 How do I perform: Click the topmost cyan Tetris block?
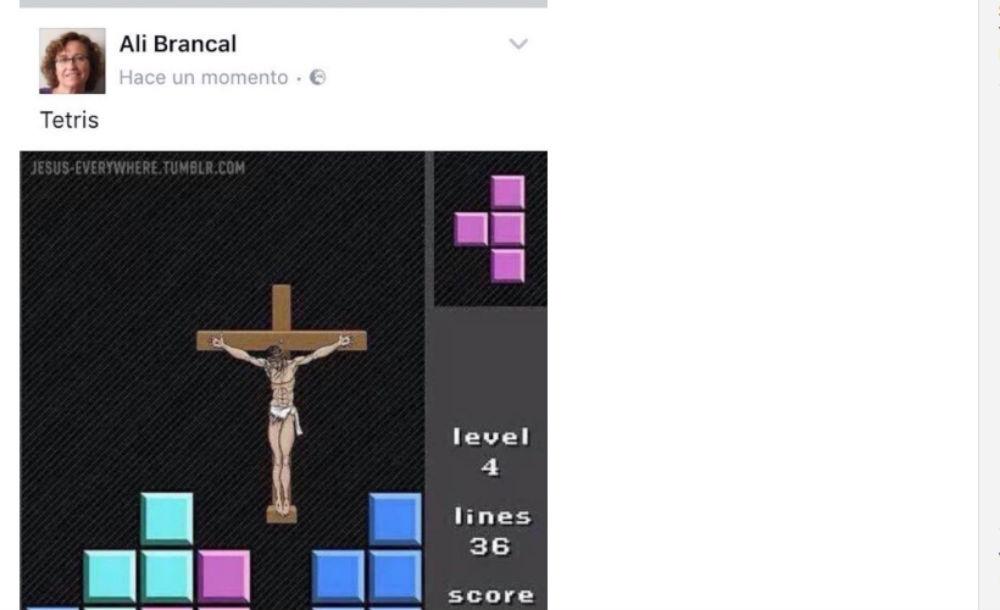click(166, 519)
